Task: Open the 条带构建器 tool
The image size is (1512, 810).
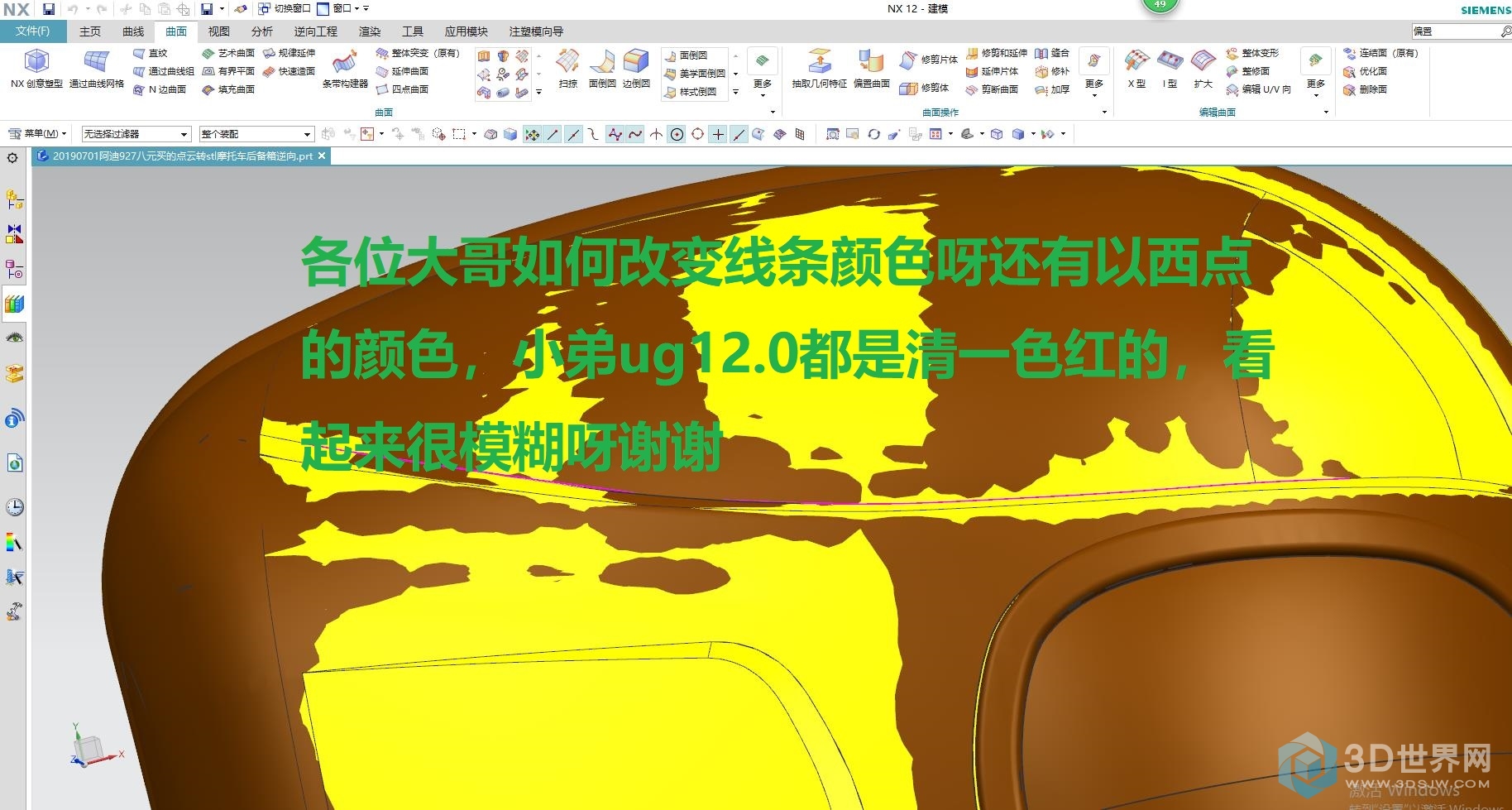Action: [345, 69]
